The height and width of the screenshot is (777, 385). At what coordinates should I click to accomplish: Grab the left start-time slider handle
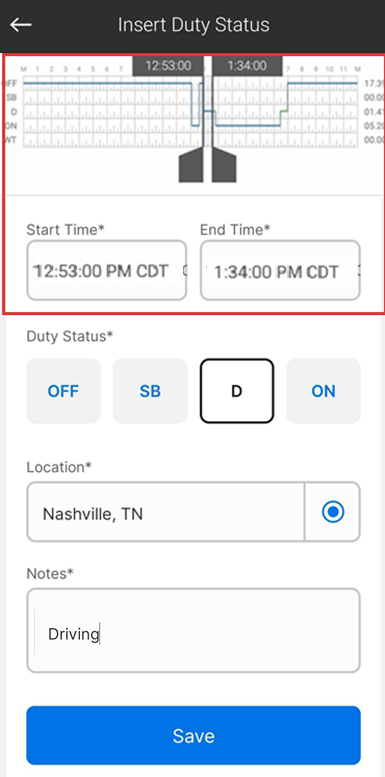tap(191, 167)
